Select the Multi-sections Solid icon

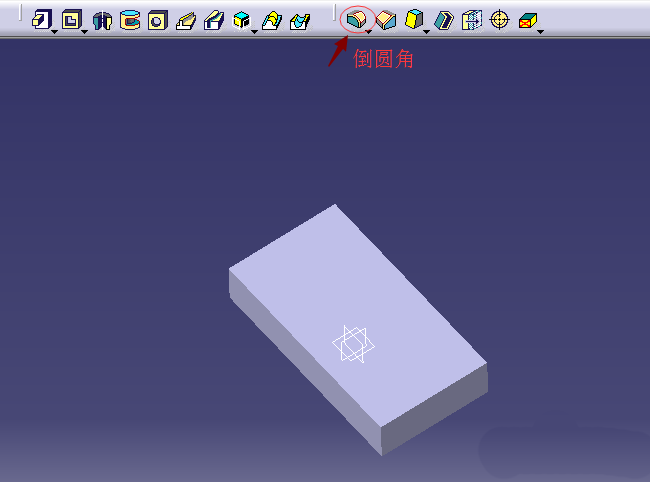click(x=272, y=21)
